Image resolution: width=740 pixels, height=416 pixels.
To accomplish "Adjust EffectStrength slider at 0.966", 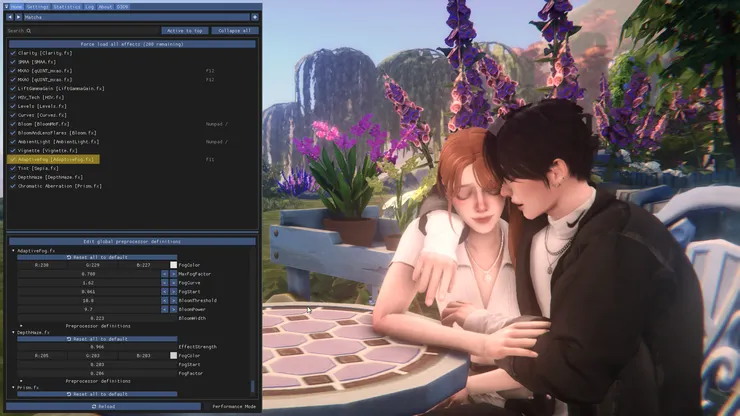I will 97,347.
